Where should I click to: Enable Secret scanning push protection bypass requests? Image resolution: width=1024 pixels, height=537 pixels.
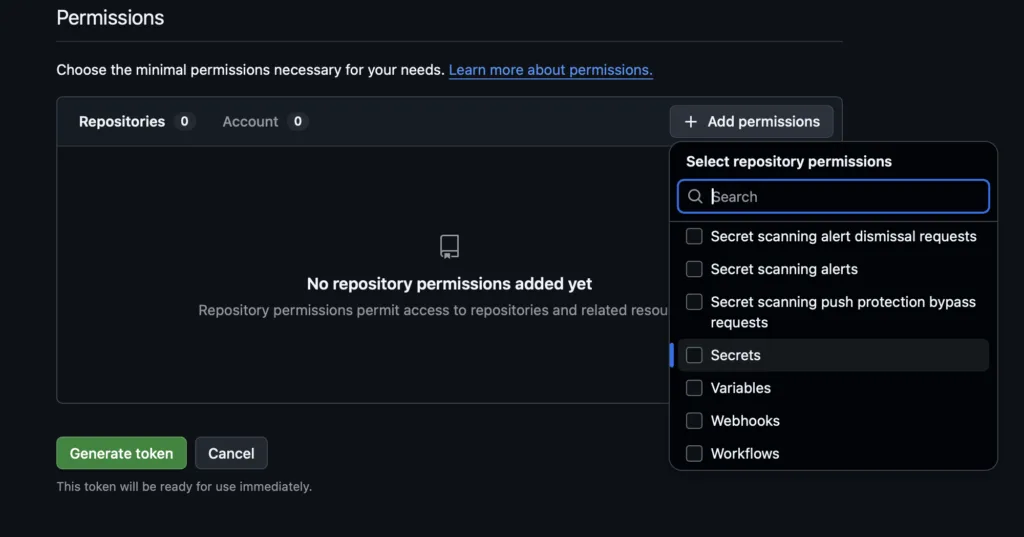pos(694,302)
